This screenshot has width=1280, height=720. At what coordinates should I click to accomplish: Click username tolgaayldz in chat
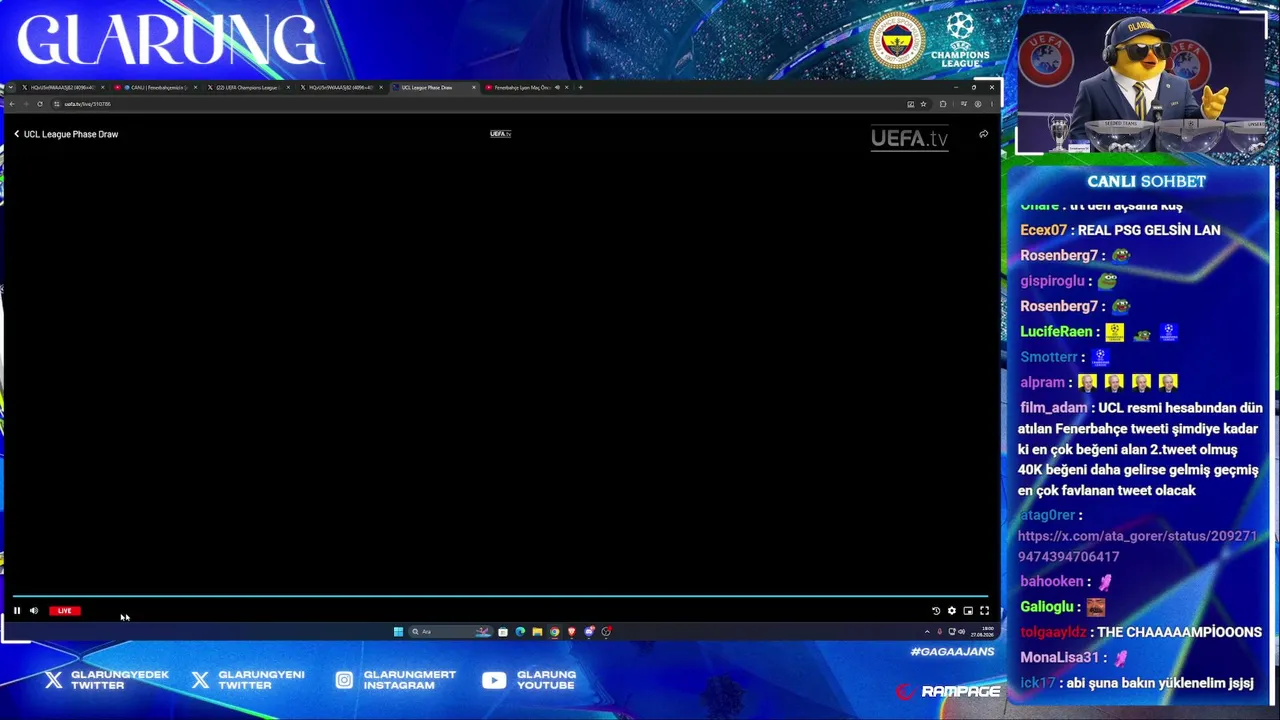click(x=1053, y=632)
